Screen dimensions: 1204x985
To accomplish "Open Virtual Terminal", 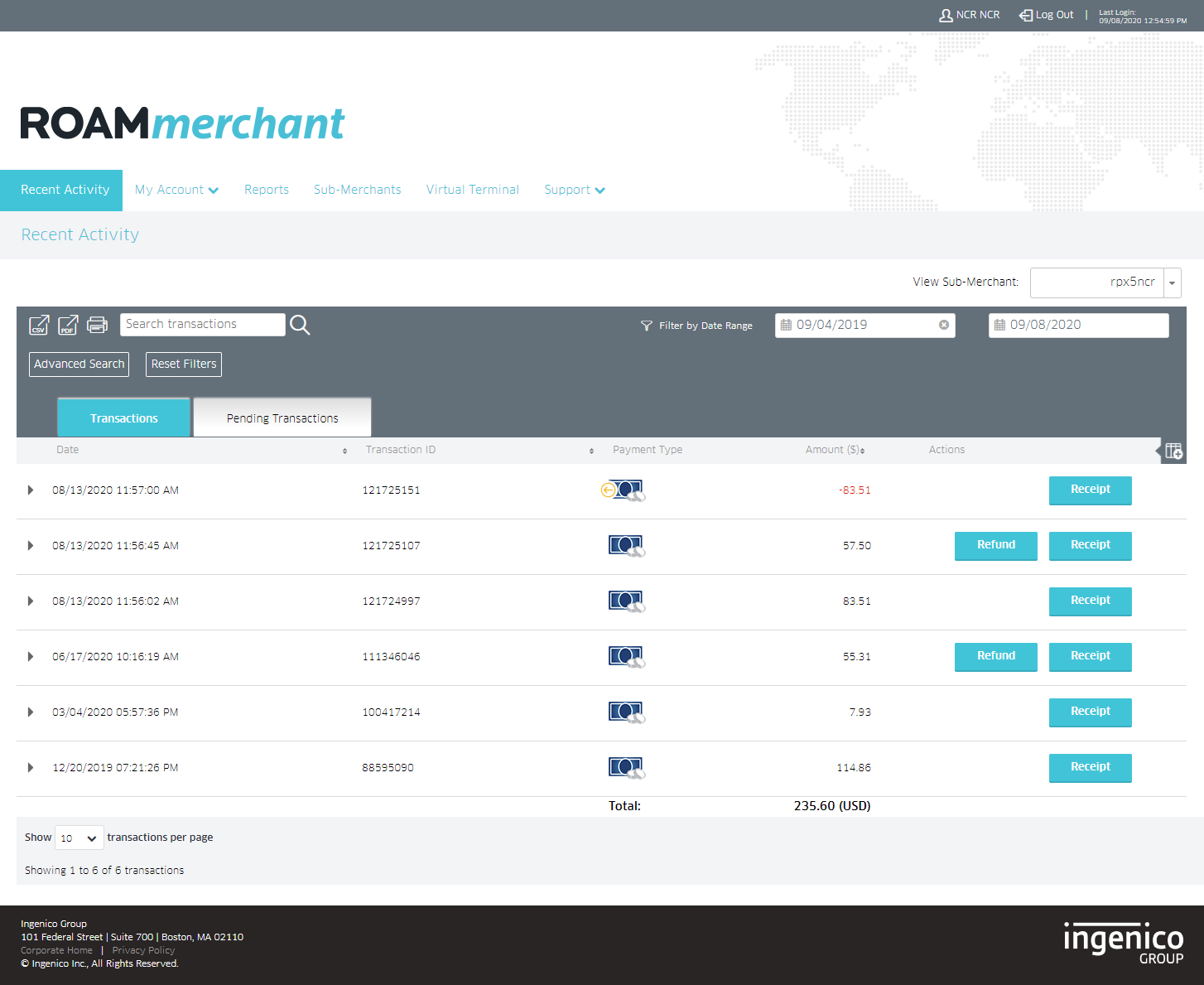I will [x=473, y=190].
